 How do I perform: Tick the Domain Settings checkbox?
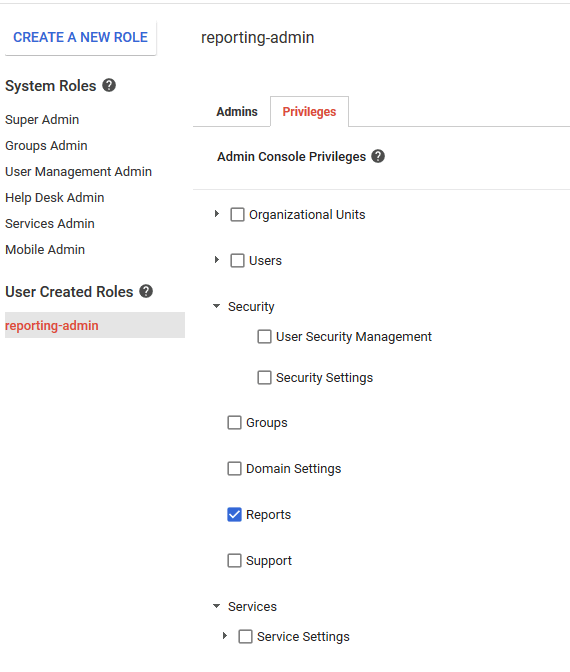(234, 468)
